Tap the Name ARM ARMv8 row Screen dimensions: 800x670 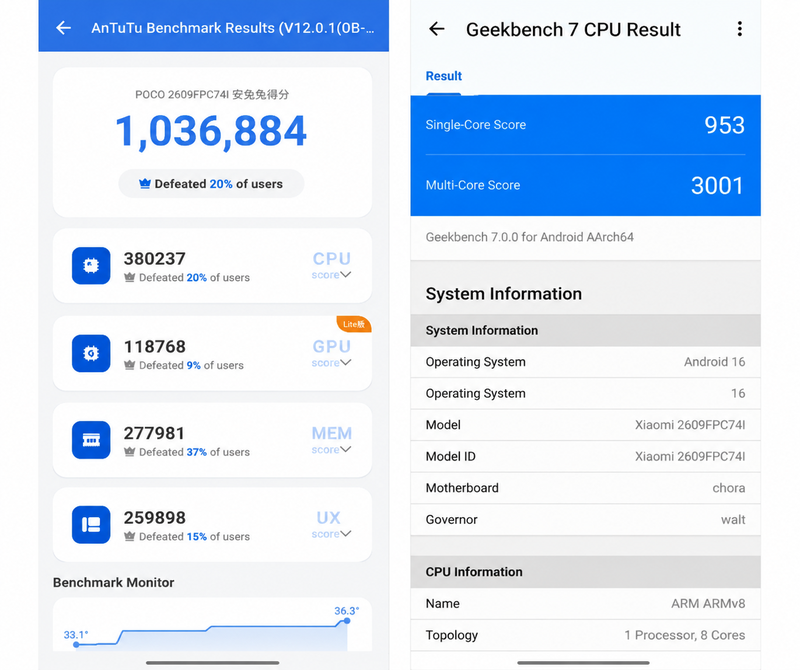click(x=585, y=603)
